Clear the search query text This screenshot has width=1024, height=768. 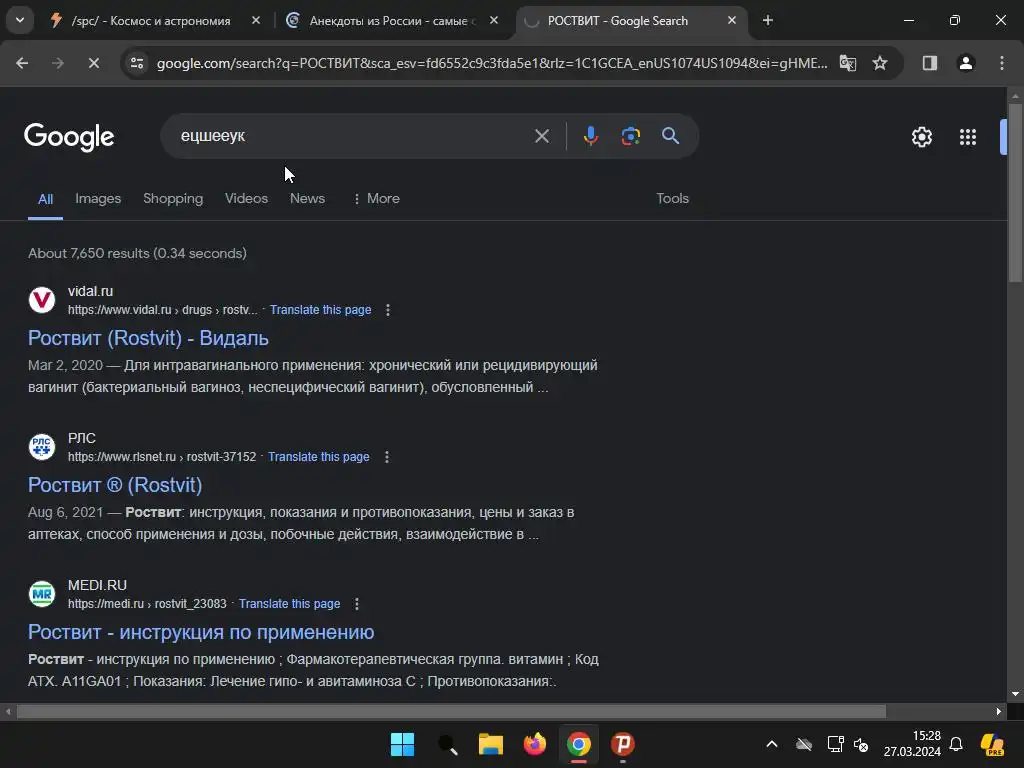click(x=542, y=136)
